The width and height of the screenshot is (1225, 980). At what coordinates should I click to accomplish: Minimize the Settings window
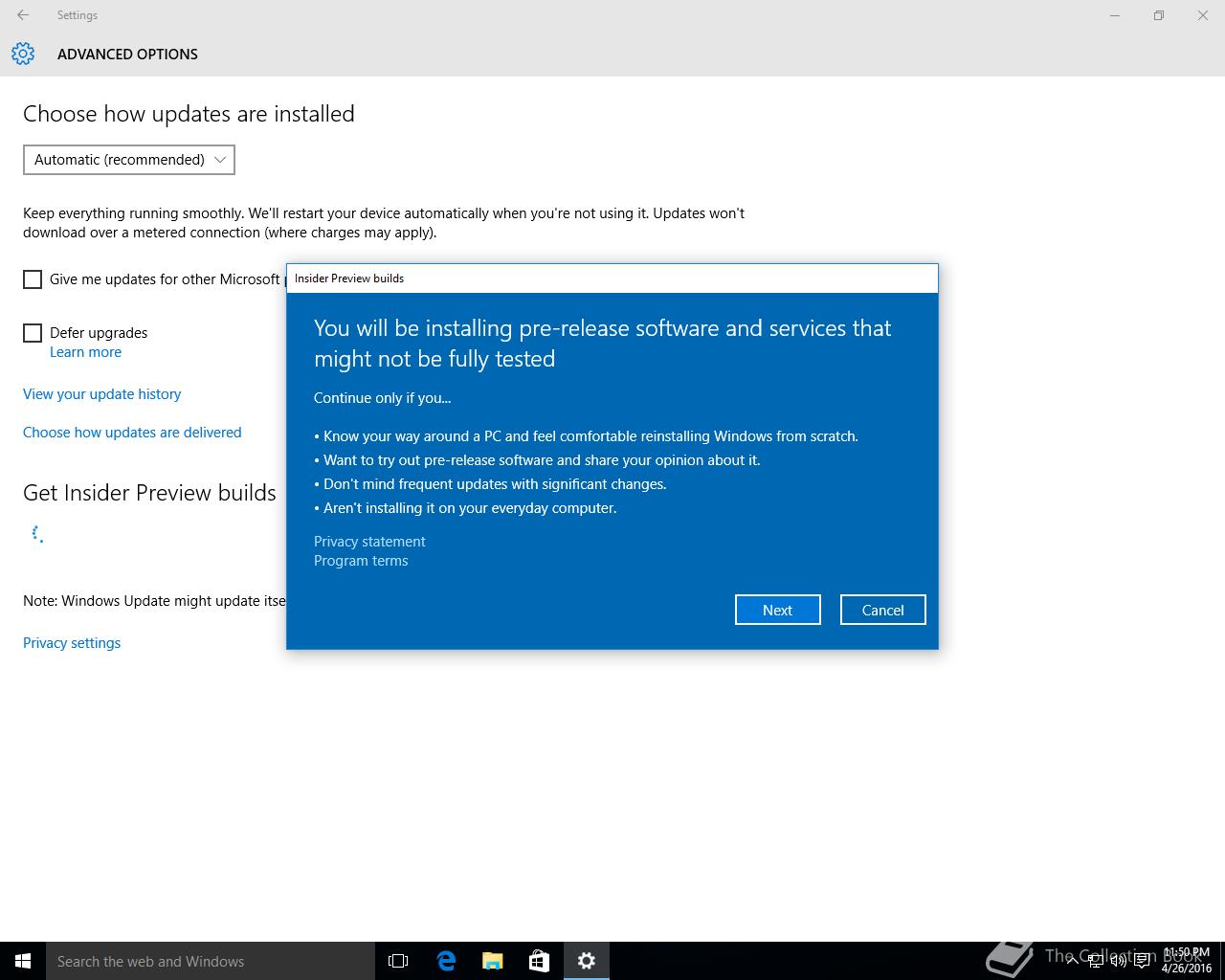1115,15
